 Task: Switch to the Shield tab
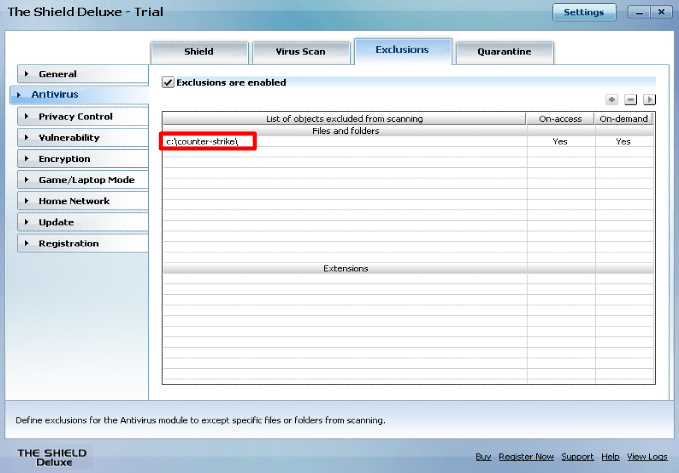click(199, 52)
